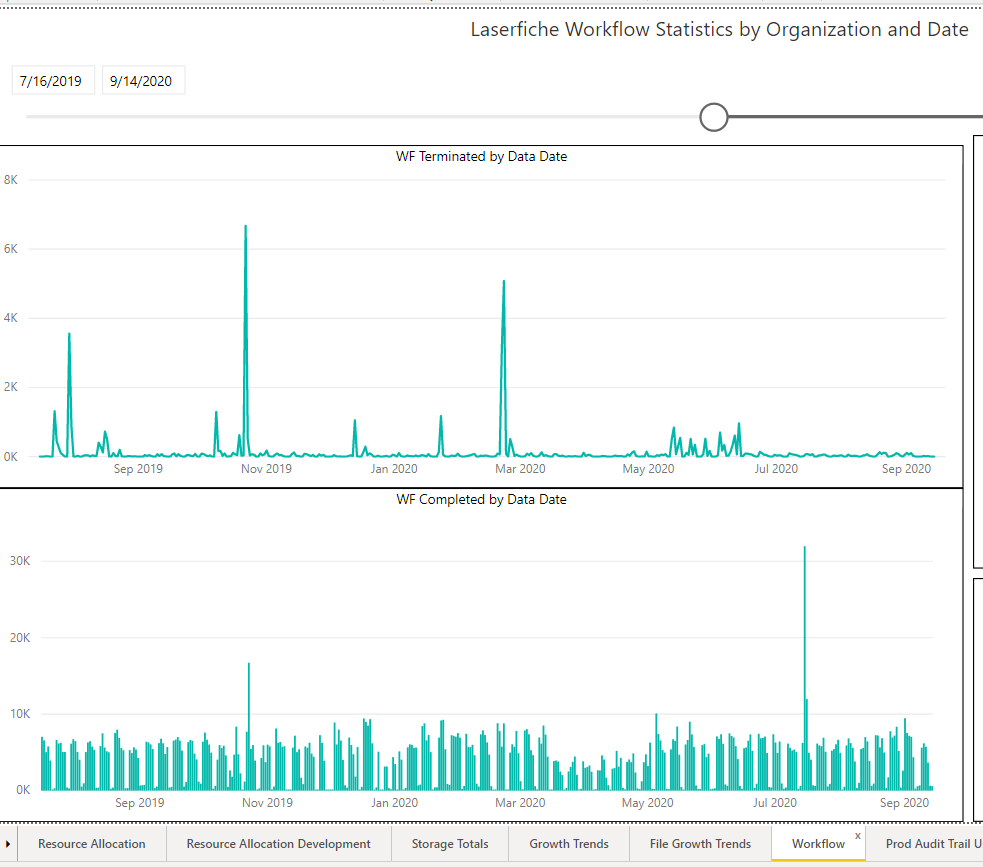Select the Growth Trends page tab

pos(569,844)
